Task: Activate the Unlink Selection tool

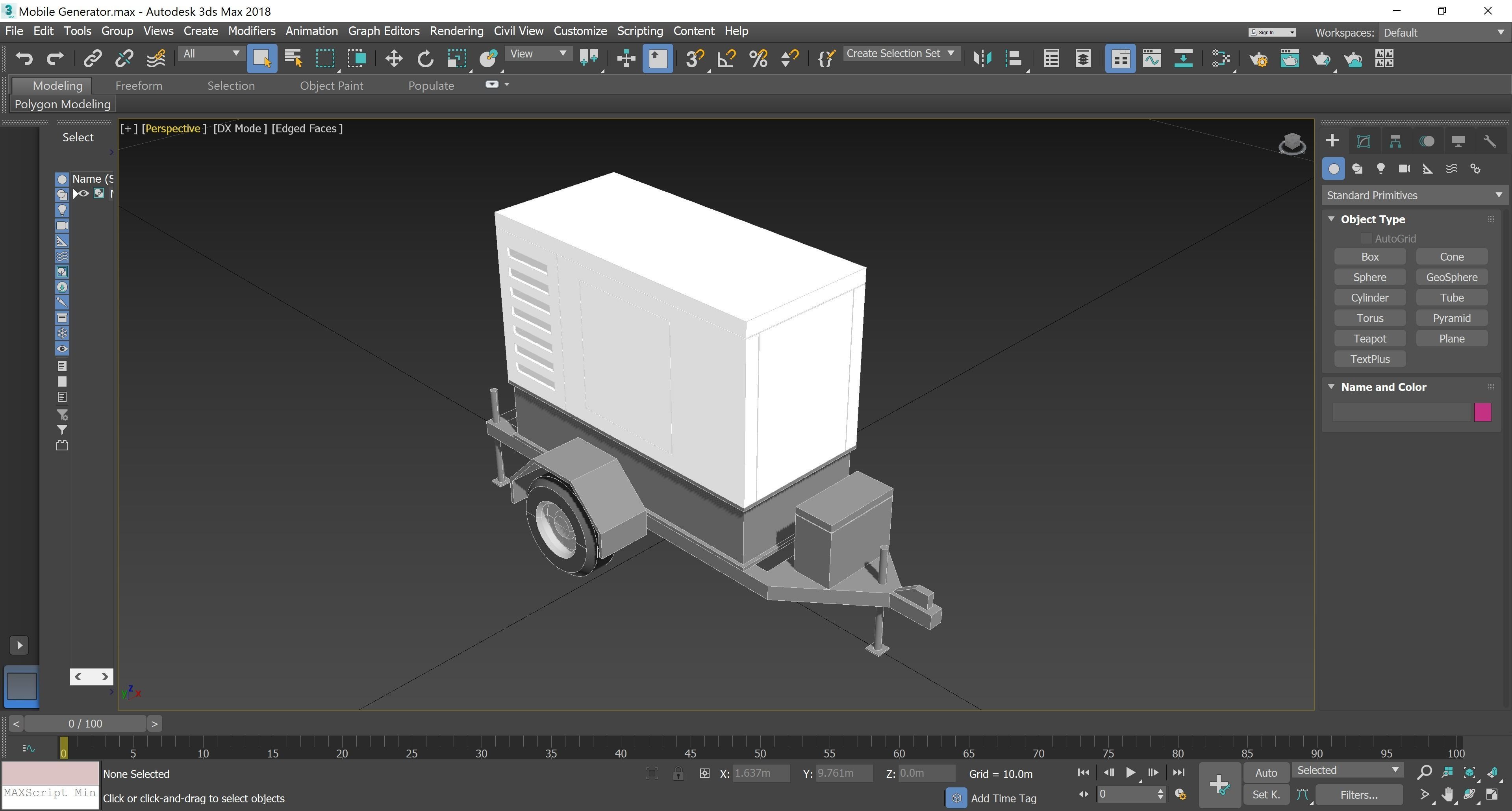Action: coord(124,58)
